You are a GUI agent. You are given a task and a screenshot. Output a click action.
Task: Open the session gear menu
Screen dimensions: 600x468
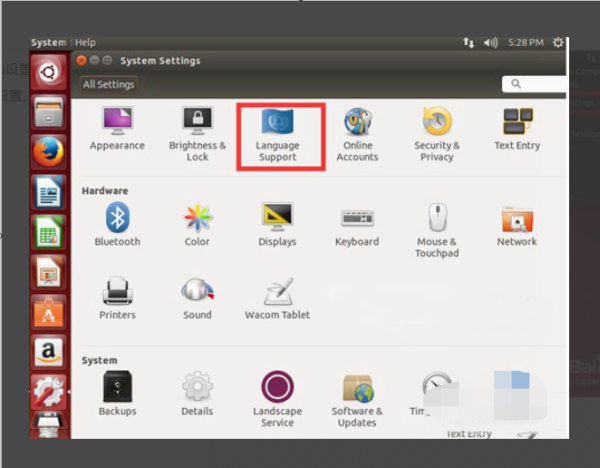coord(558,42)
